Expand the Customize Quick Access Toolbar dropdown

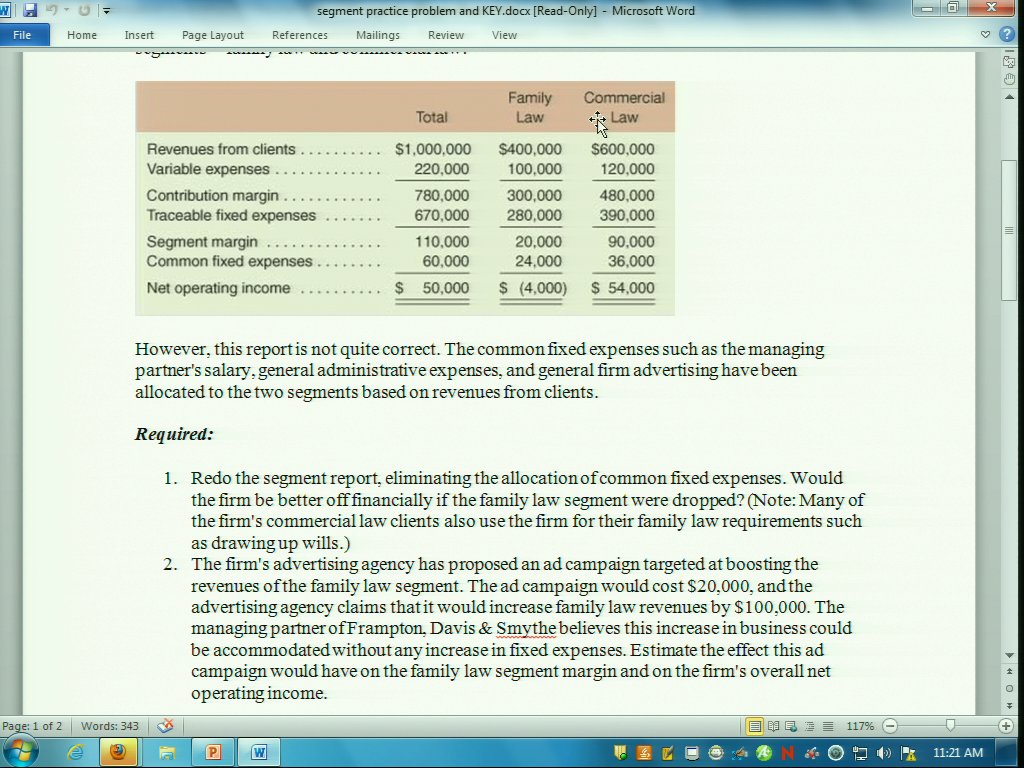click(107, 11)
